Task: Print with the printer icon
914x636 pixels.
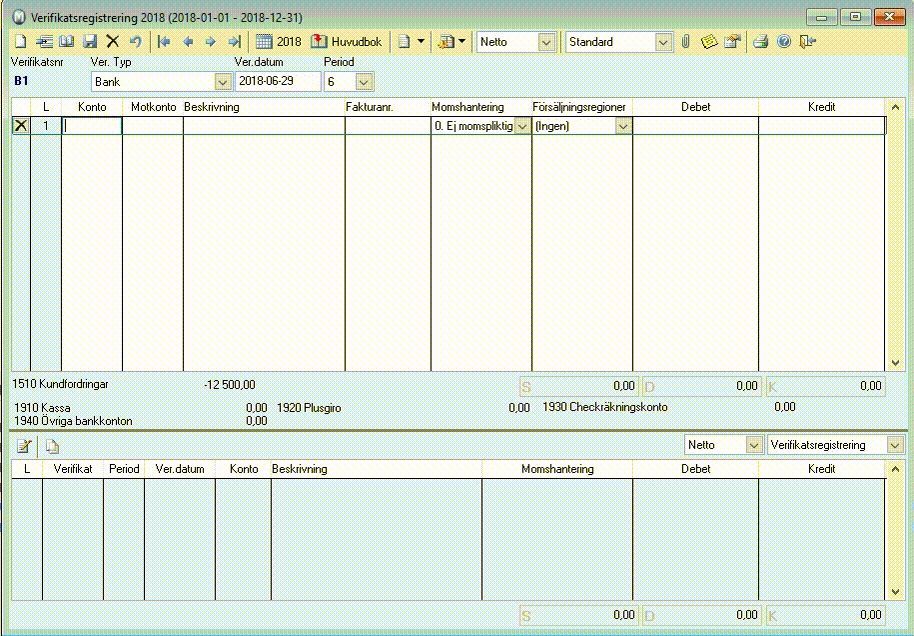Action: point(760,41)
